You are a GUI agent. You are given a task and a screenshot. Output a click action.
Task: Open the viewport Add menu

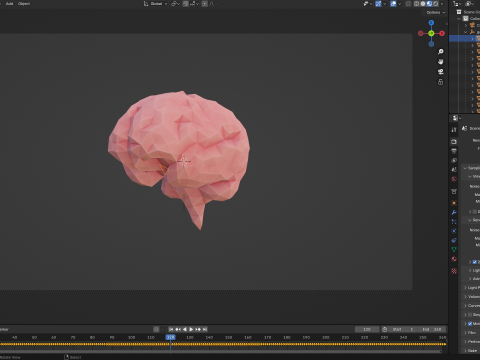click(x=9, y=4)
